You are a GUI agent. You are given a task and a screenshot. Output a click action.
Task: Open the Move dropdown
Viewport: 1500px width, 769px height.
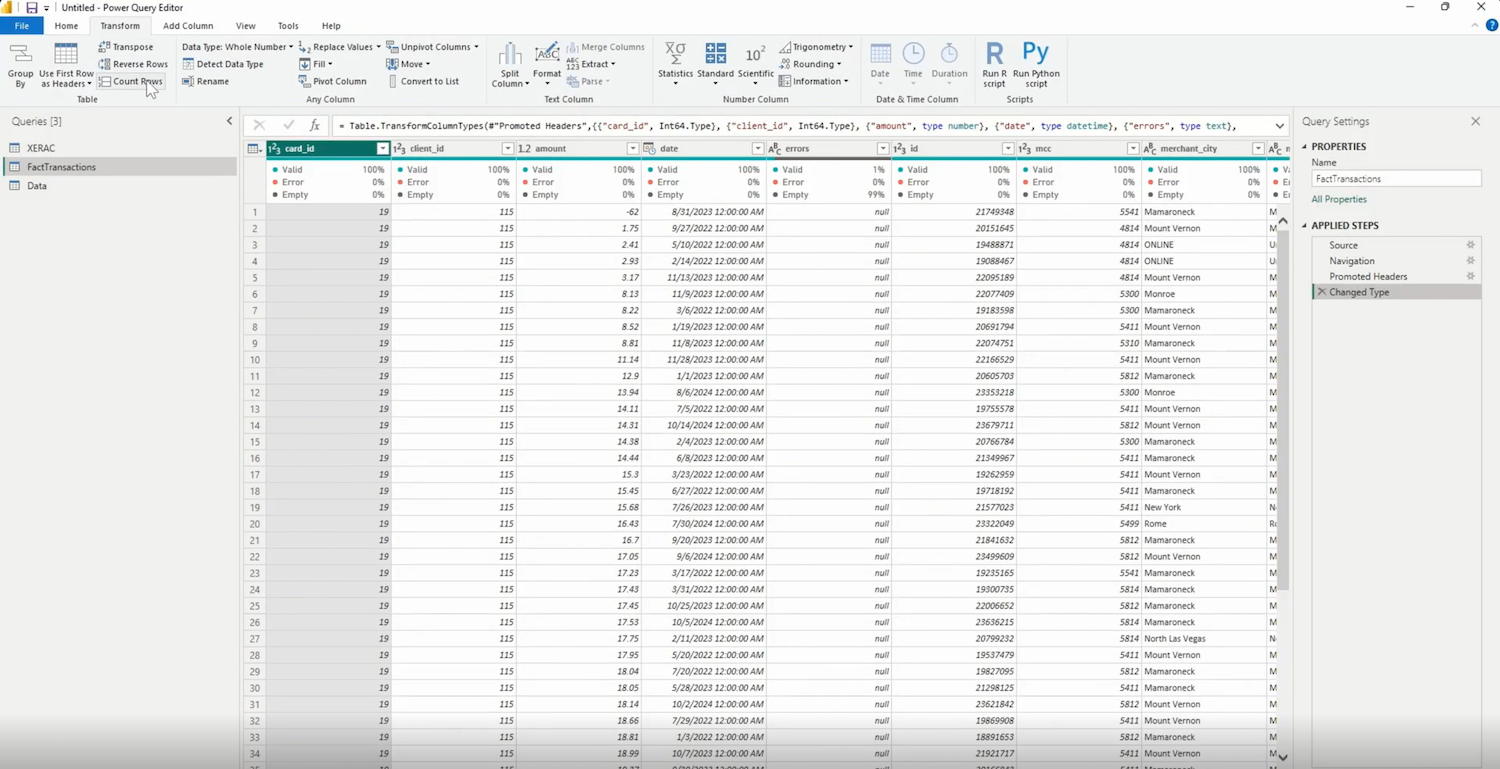(408, 64)
